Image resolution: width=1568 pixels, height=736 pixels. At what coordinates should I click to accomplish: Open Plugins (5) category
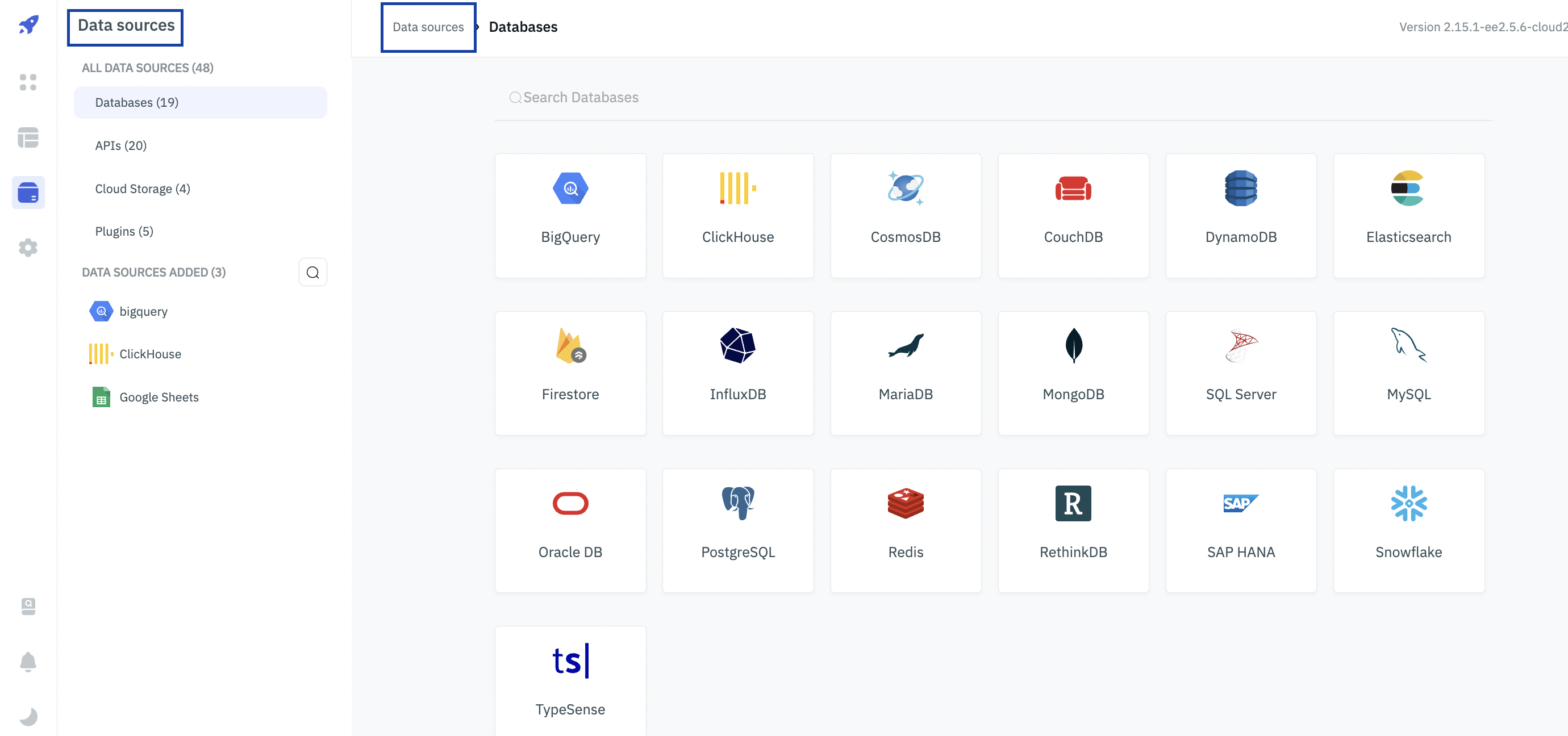point(200,231)
